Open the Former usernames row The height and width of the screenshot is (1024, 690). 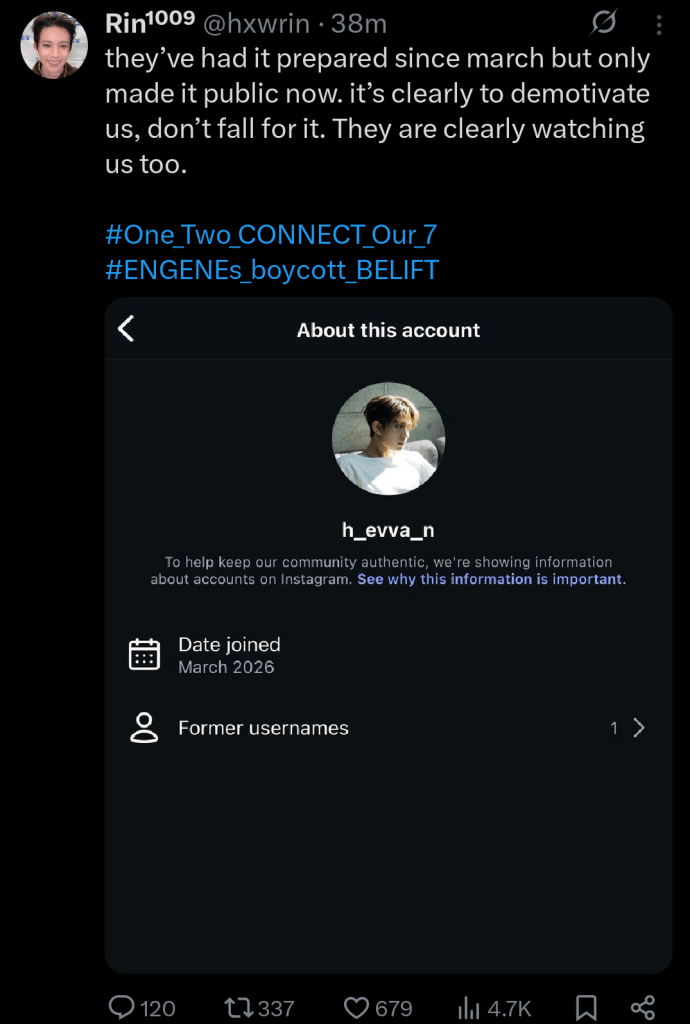tap(263, 728)
